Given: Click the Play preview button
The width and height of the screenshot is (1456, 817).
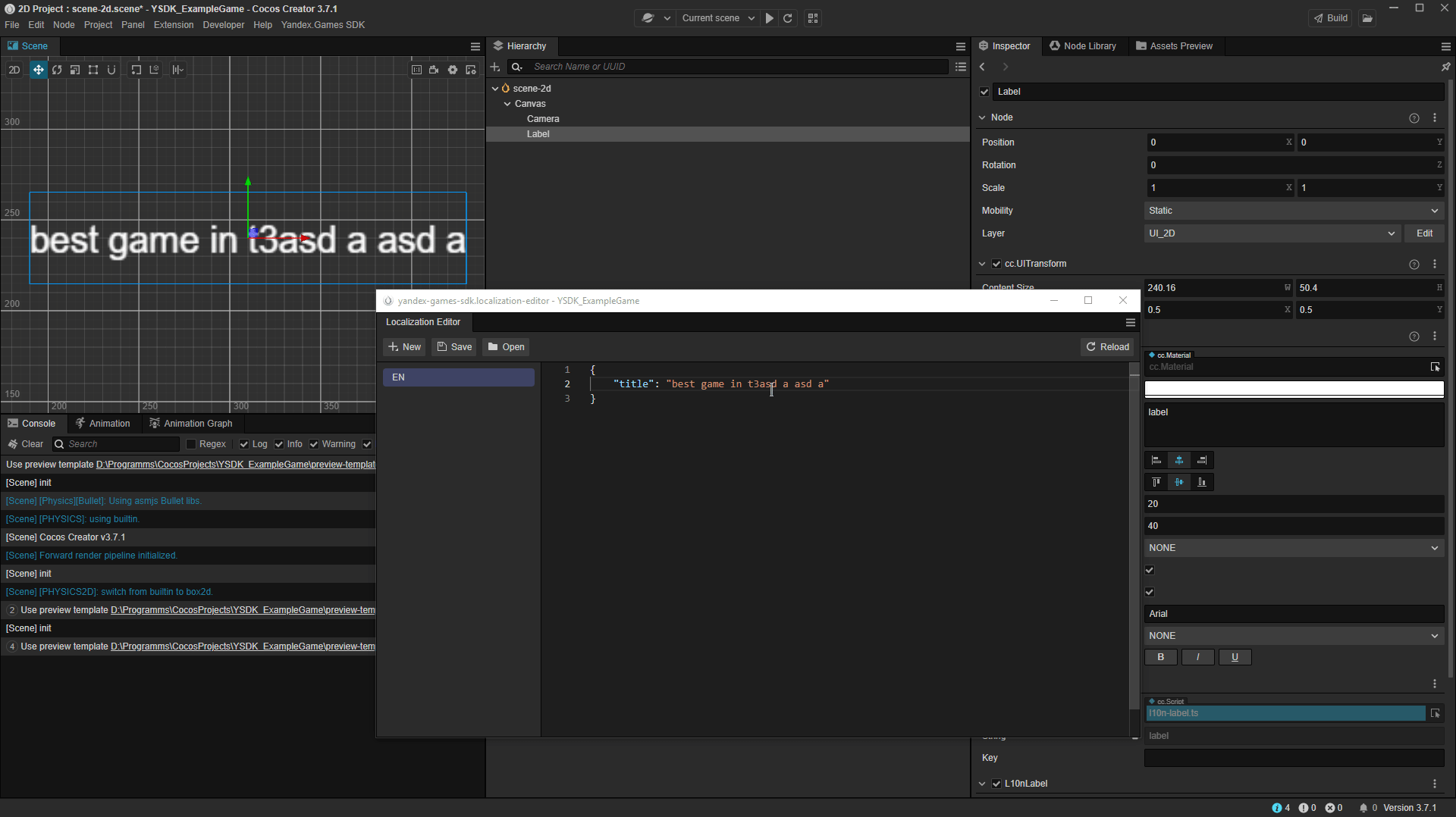Looking at the screenshot, I should [770, 18].
